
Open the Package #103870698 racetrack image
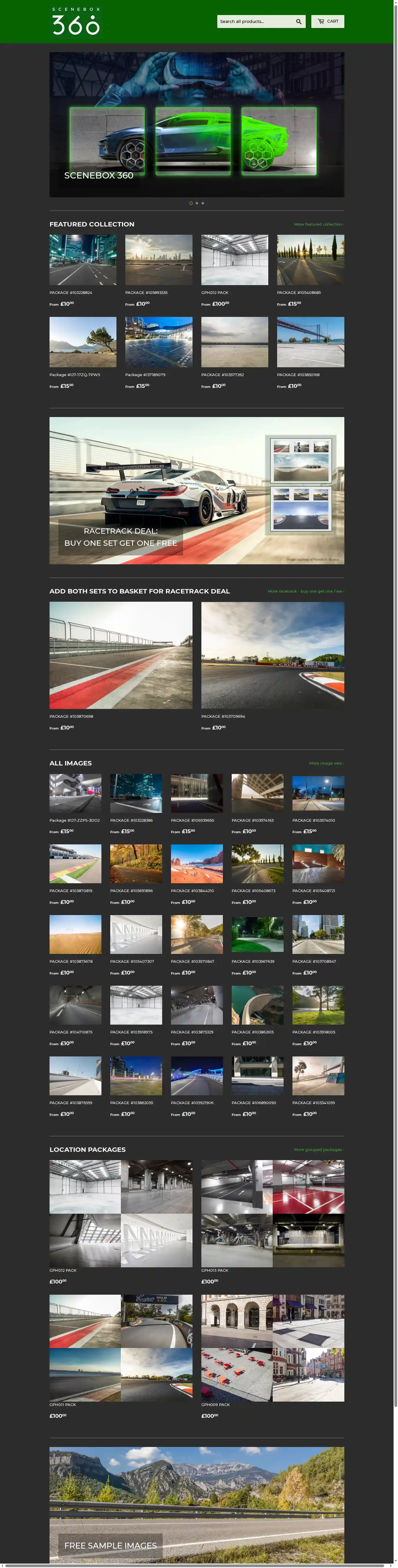click(x=121, y=655)
